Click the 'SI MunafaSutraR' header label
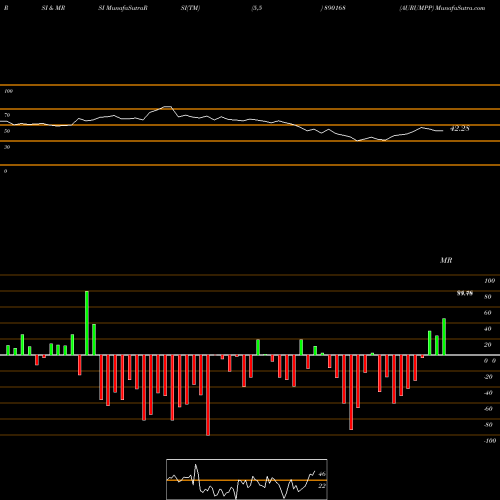 tap(123, 8)
